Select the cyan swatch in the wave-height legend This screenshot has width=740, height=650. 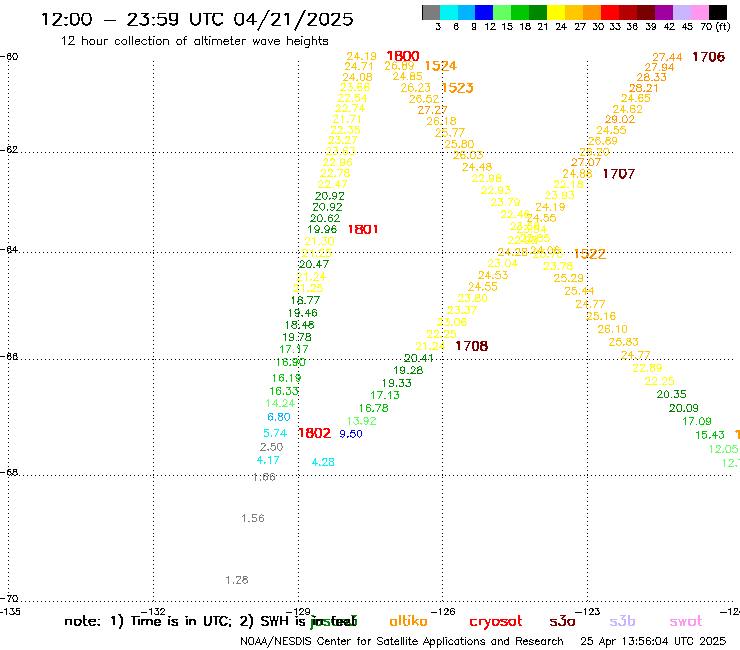pos(449,12)
